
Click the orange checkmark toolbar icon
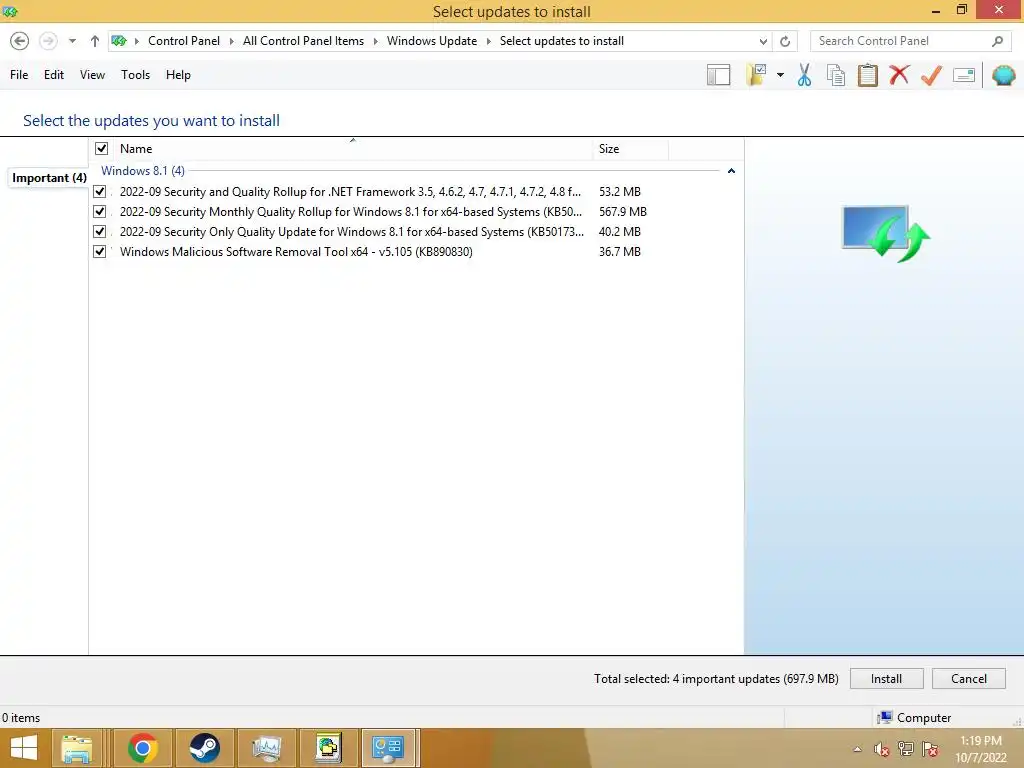click(931, 75)
